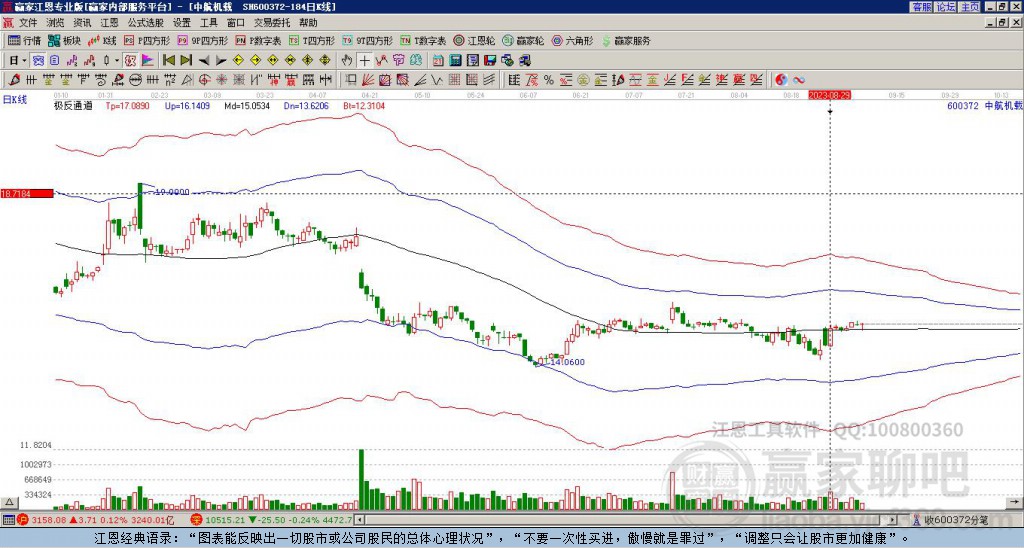Screen dimensions: 1024x548
Task: Open the 板块 sector view
Action: tap(64, 40)
